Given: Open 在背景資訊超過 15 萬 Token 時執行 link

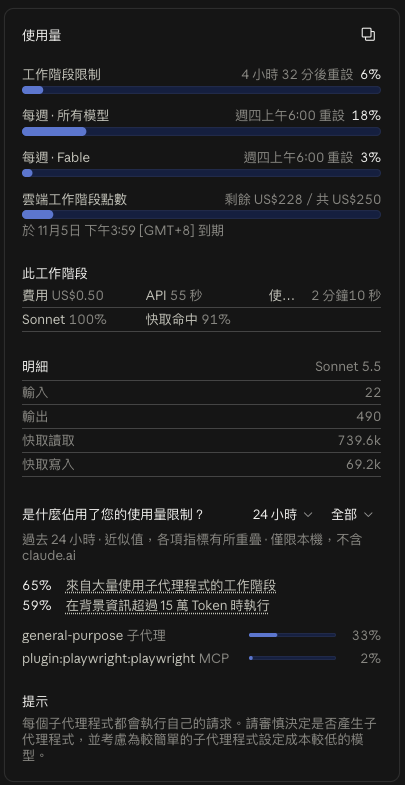Looking at the screenshot, I should point(167,606).
